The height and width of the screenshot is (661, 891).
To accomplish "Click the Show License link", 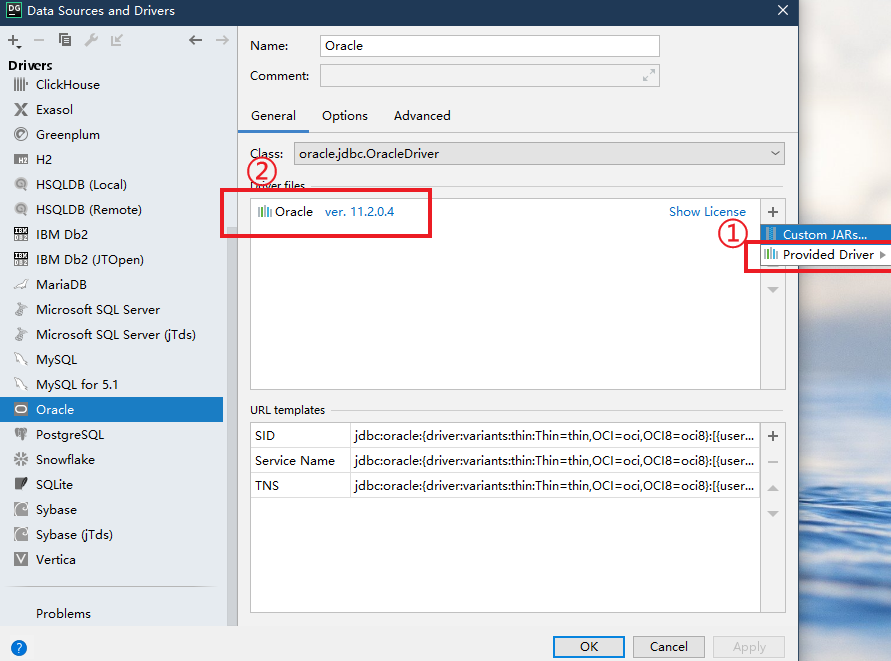I will (707, 212).
